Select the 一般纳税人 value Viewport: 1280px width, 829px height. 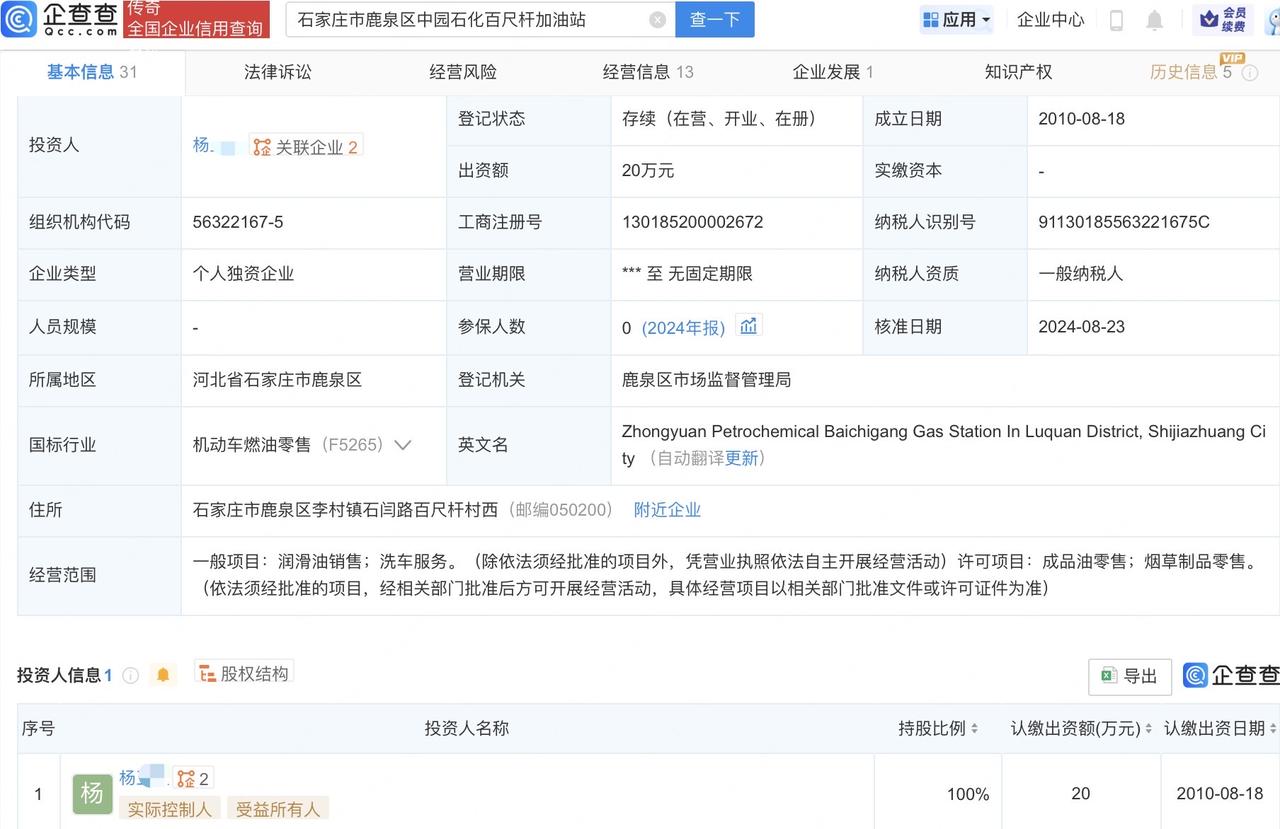click(x=1080, y=274)
